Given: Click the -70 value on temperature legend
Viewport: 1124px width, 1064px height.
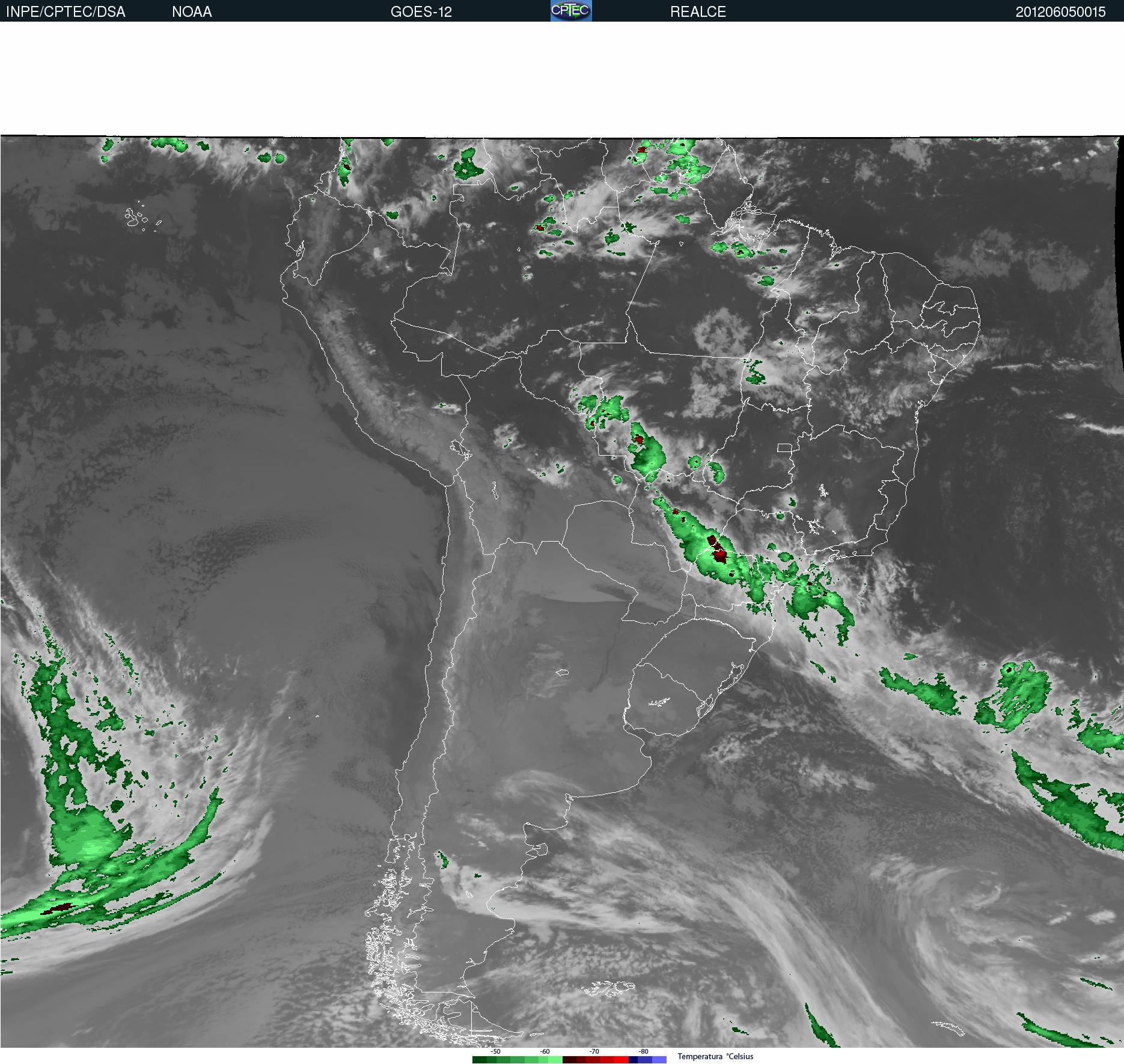Looking at the screenshot, I should tap(594, 1051).
